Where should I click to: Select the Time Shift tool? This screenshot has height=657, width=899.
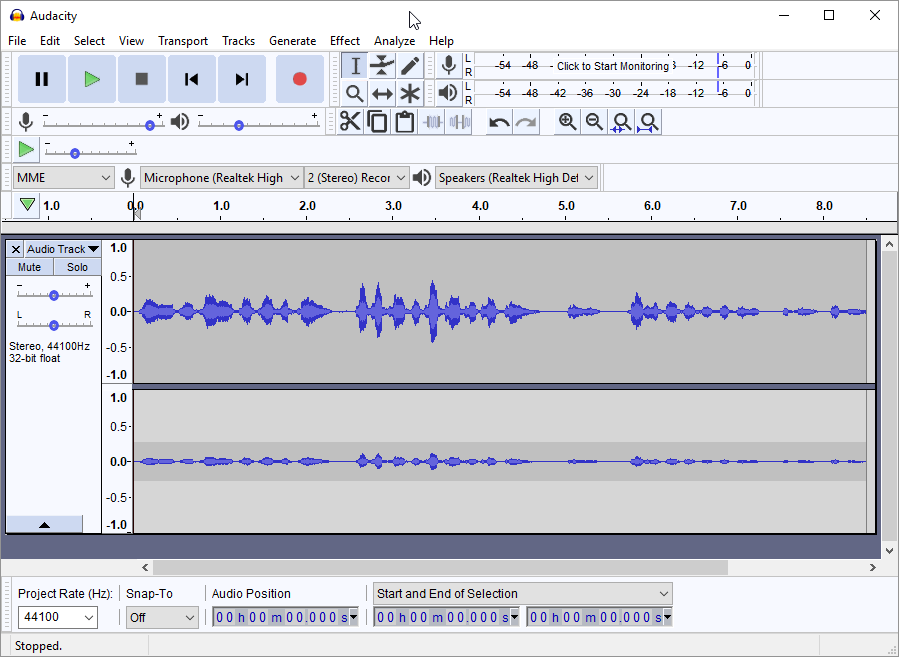(x=382, y=94)
